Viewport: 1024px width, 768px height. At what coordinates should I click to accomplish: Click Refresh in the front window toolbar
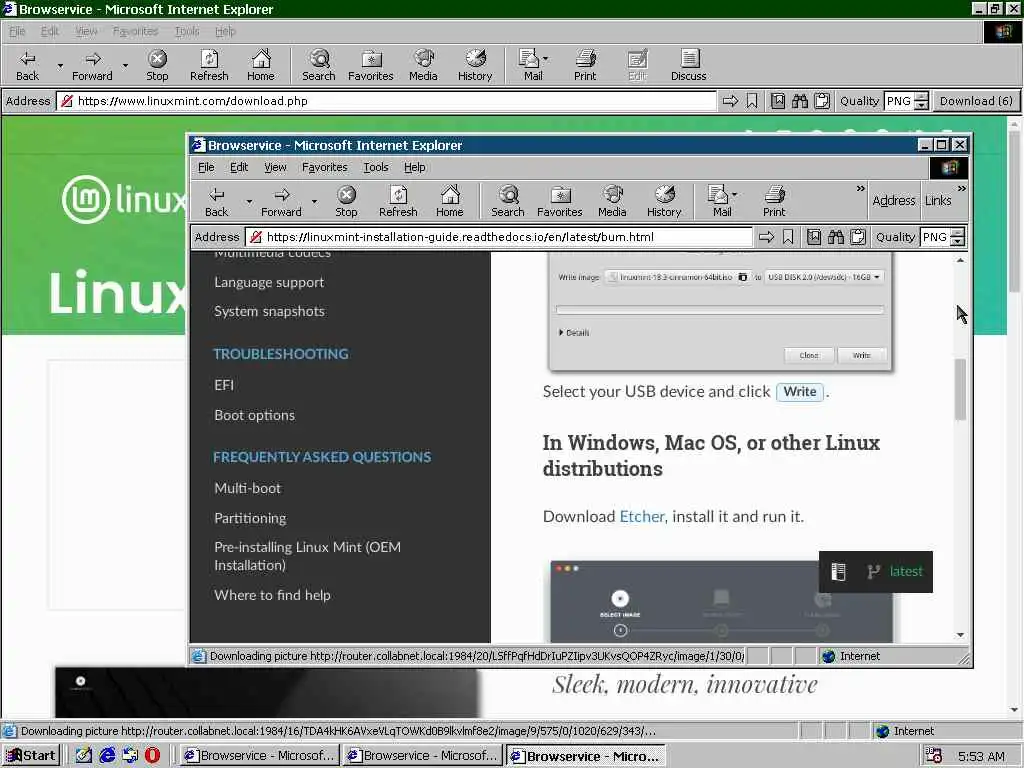398,201
